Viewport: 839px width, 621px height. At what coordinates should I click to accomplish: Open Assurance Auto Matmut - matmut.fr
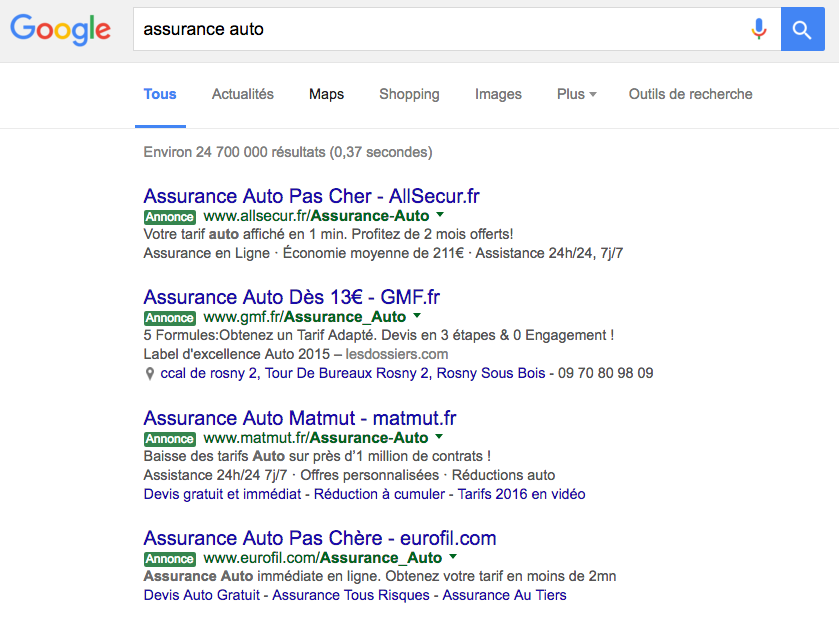click(x=300, y=418)
